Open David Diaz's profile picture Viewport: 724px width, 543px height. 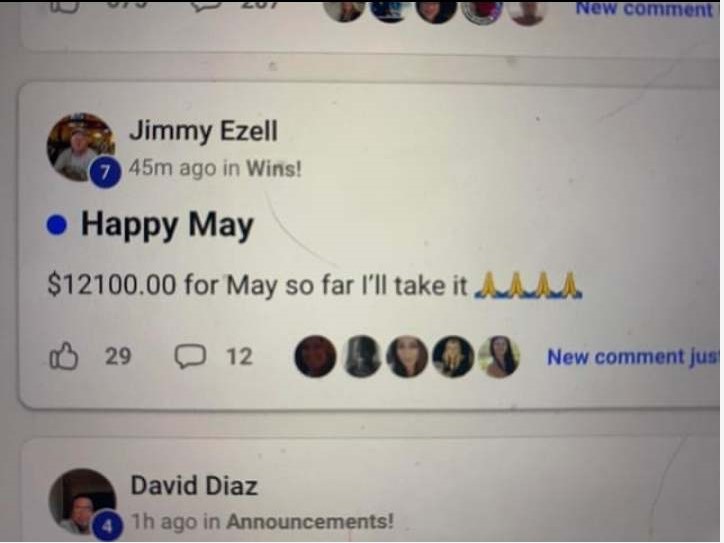(x=82, y=502)
